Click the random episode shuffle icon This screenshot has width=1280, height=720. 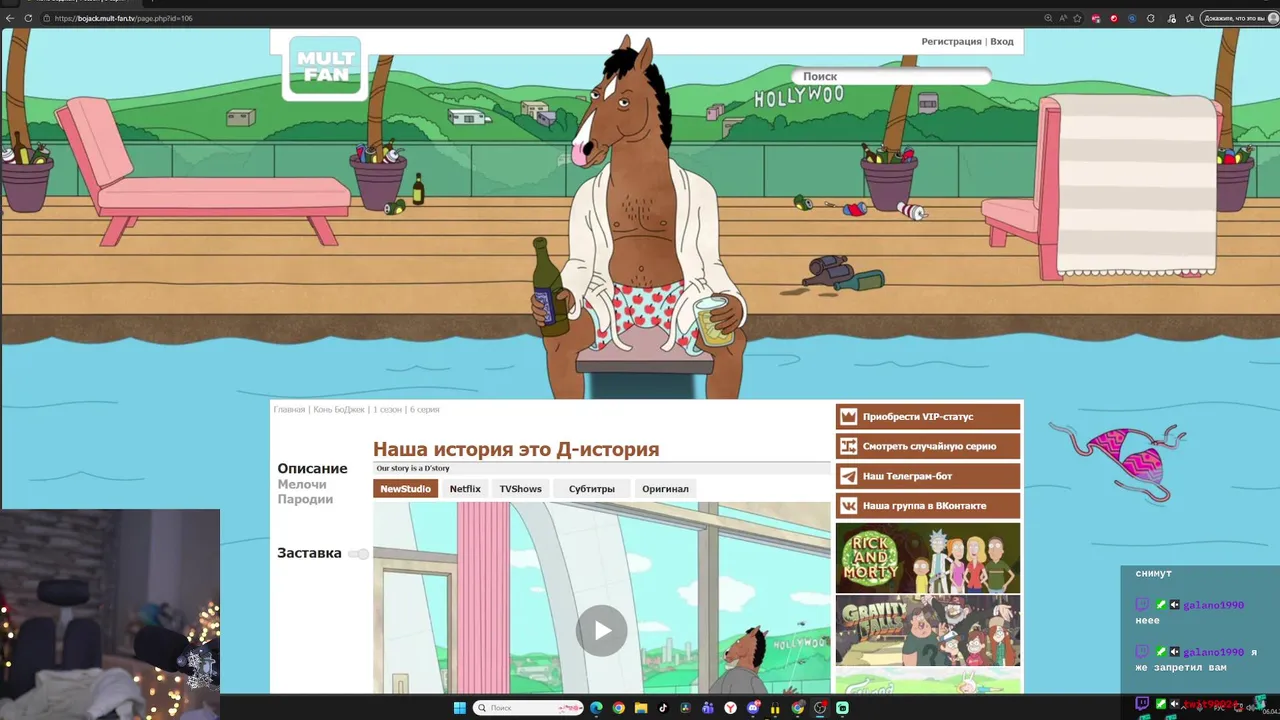point(849,446)
